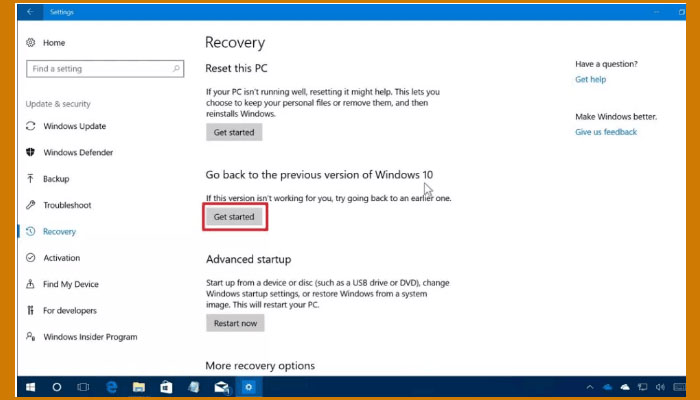Click Get started under Reset this PC
The width and height of the screenshot is (700, 400).
click(234, 132)
